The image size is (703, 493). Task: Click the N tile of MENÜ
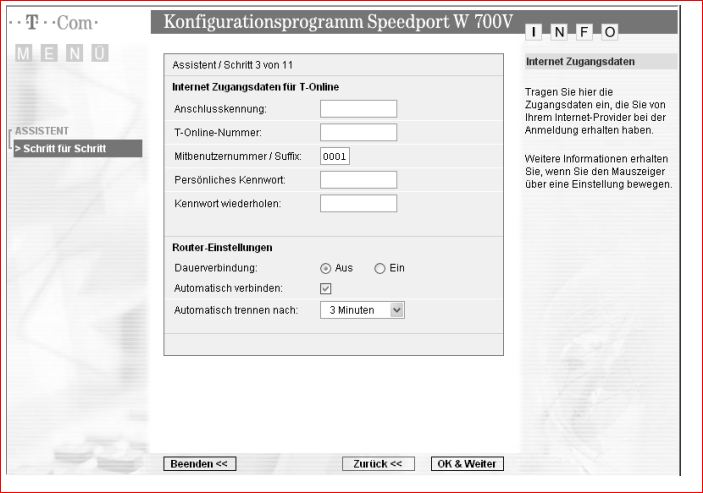[74, 53]
